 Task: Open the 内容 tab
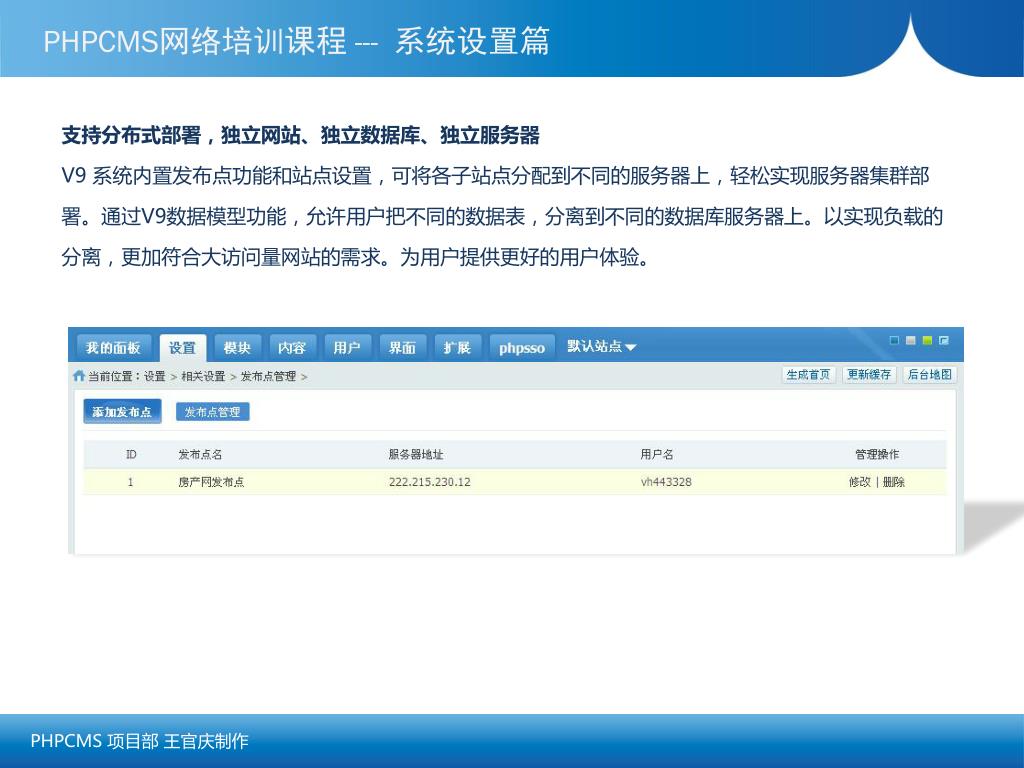coord(292,348)
